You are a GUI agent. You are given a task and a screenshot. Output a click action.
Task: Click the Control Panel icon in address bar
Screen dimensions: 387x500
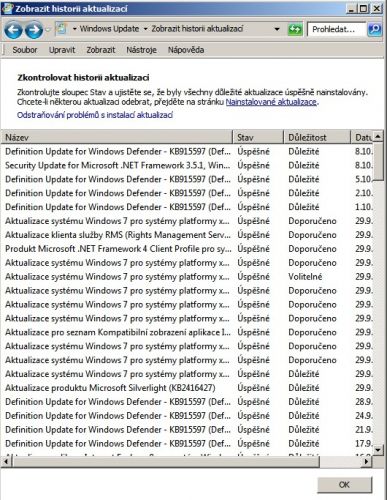click(x=62, y=29)
